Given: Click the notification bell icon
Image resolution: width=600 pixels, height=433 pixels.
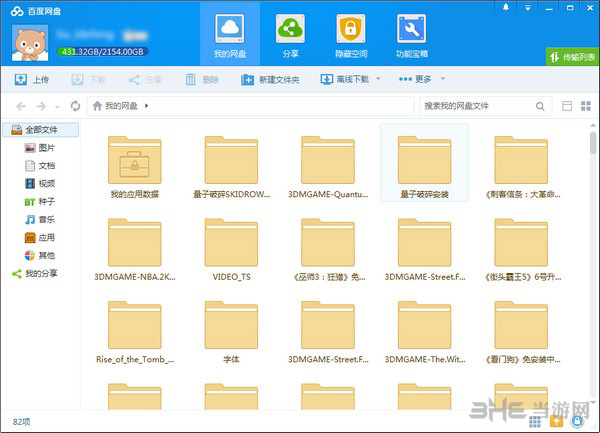Looking at the screenshot, I should pos(506,7).
